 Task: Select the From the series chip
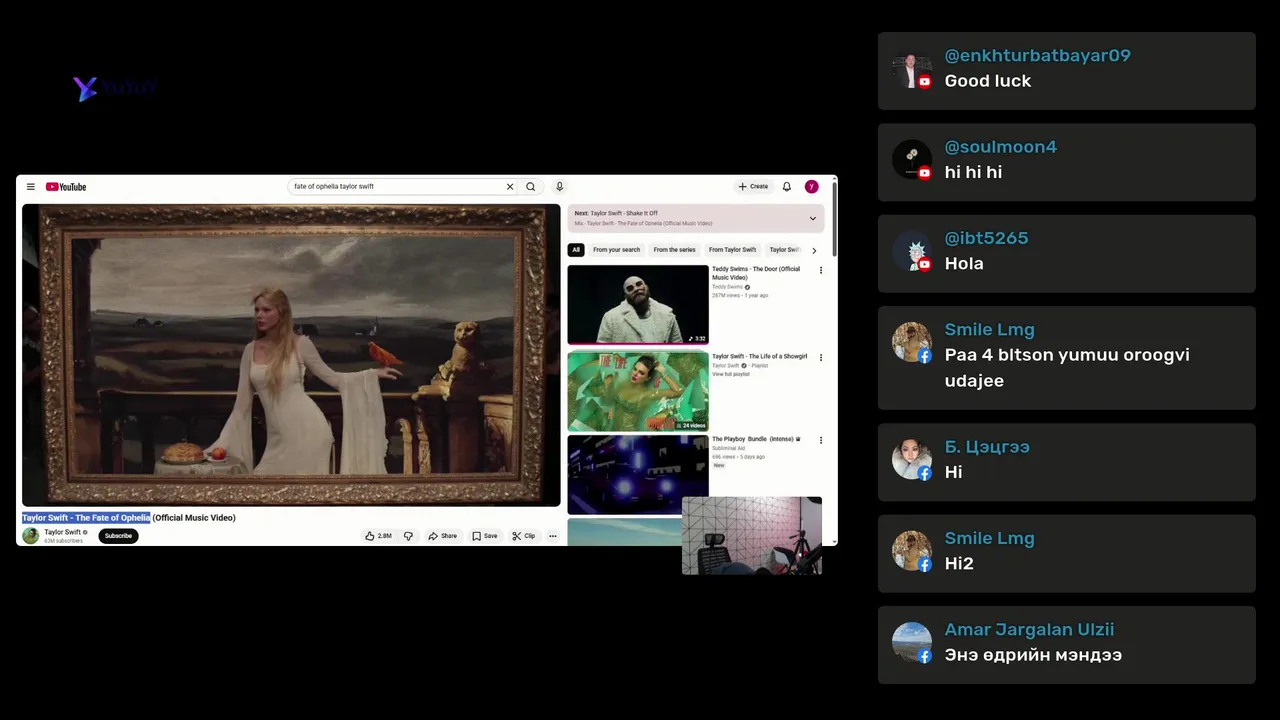click(x=674, y=250)
